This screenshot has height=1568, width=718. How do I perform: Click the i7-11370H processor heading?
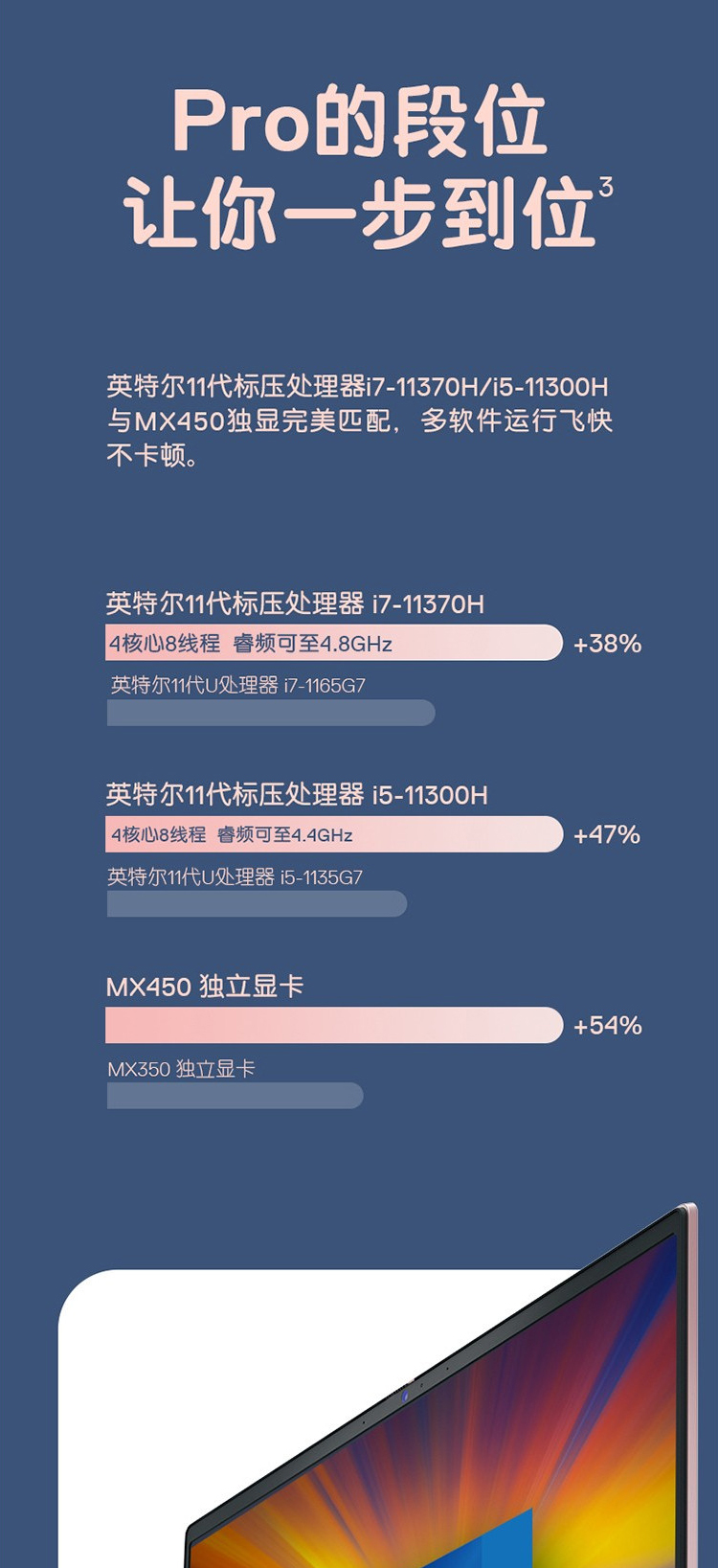point(295,604)
